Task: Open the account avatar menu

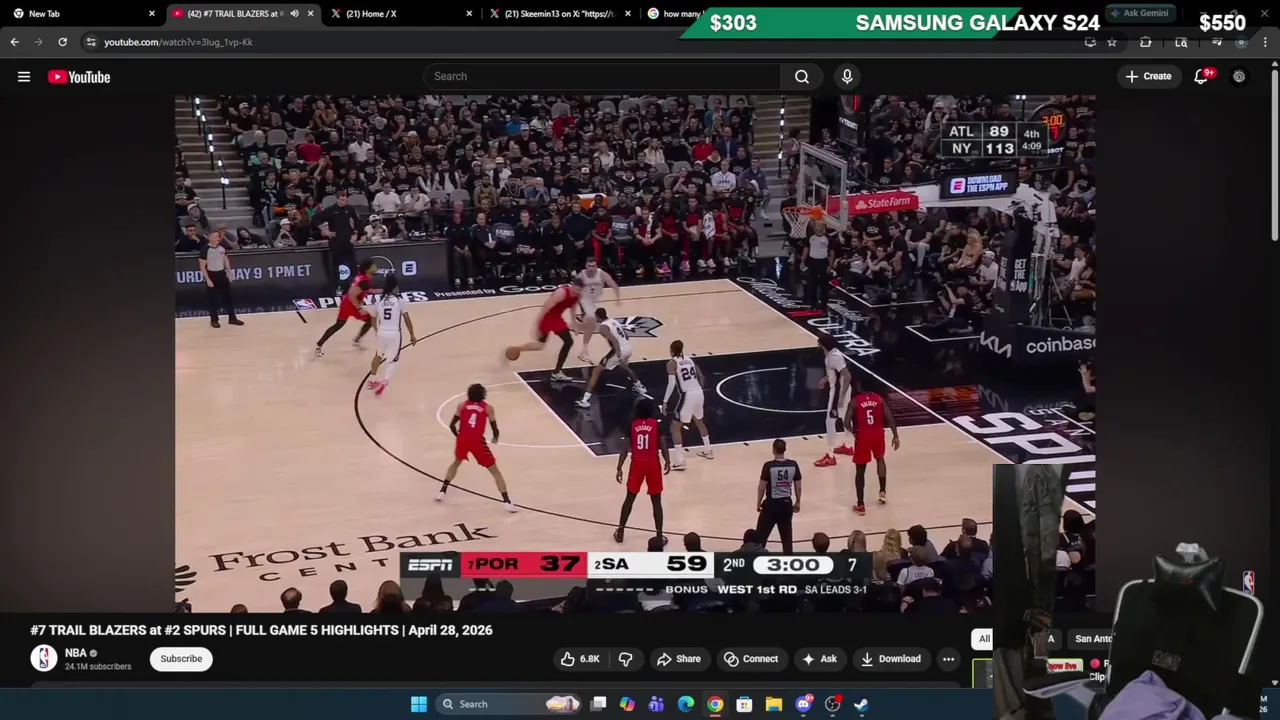Action: pyautogui.click(x=1239, y=76)
